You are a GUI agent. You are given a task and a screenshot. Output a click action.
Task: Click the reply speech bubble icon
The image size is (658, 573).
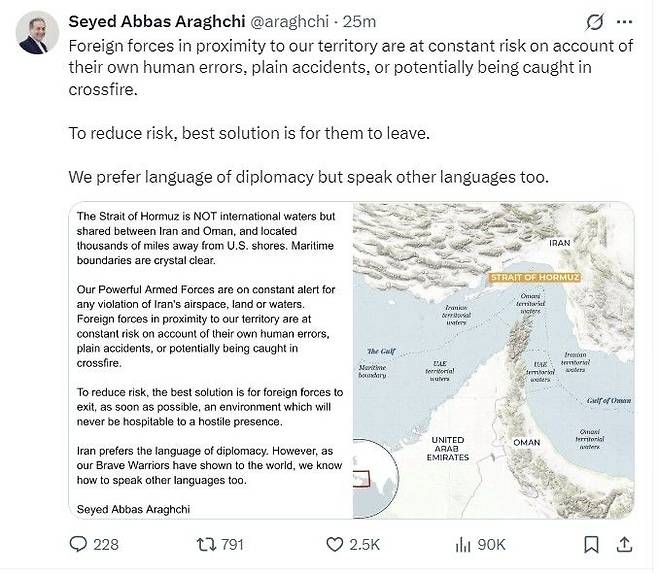(78, 544)
